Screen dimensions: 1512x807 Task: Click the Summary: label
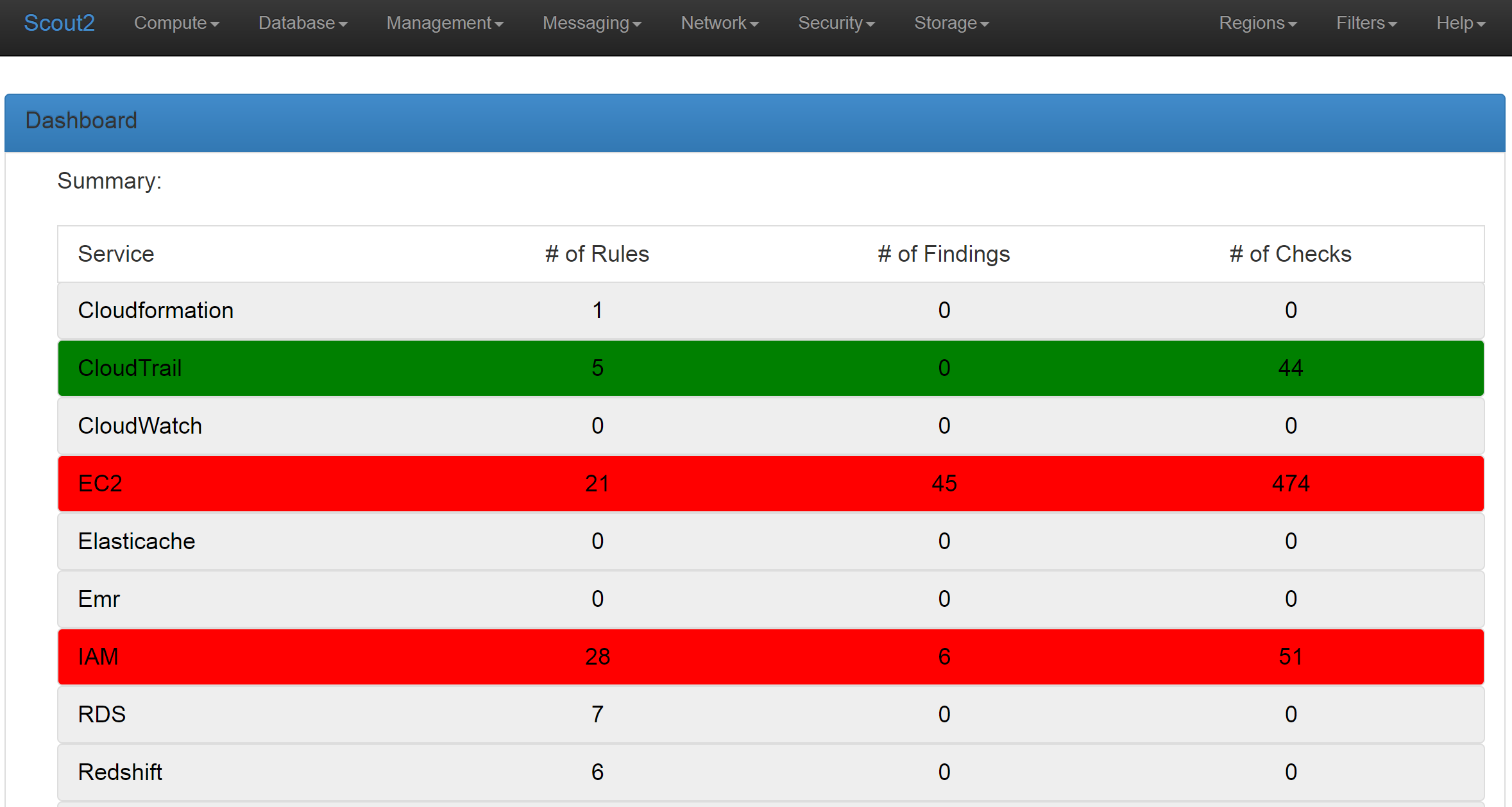(x=110, y=181)
